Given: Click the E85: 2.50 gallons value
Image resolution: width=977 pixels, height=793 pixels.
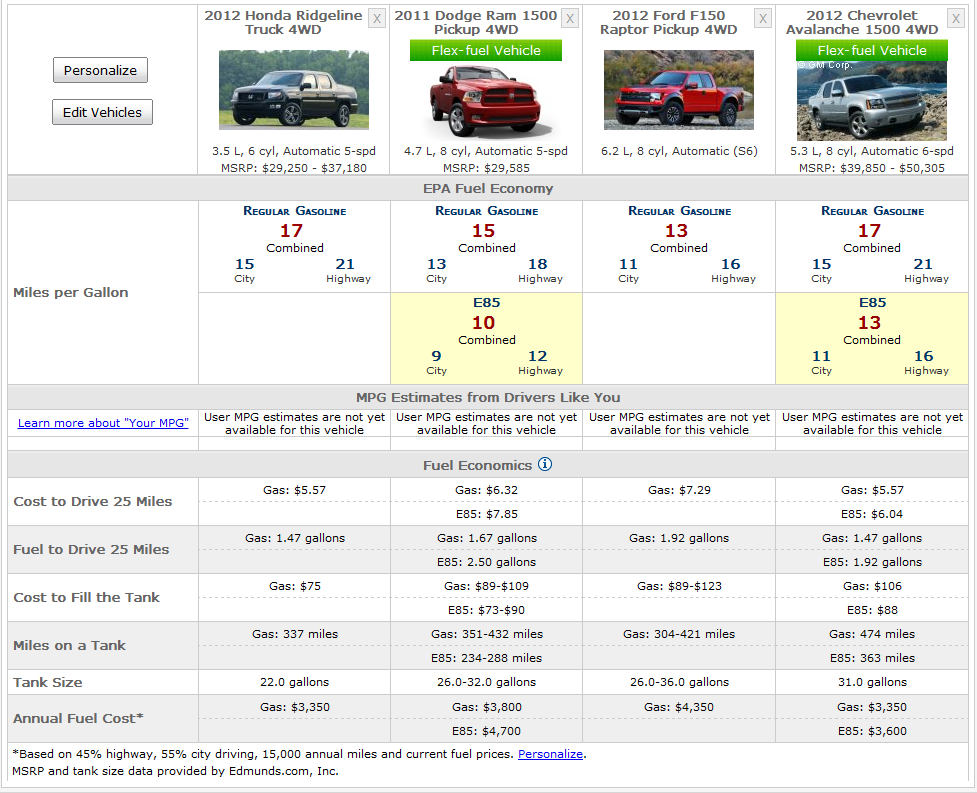Looking at the screenshot, I should (x=486, y=562).
